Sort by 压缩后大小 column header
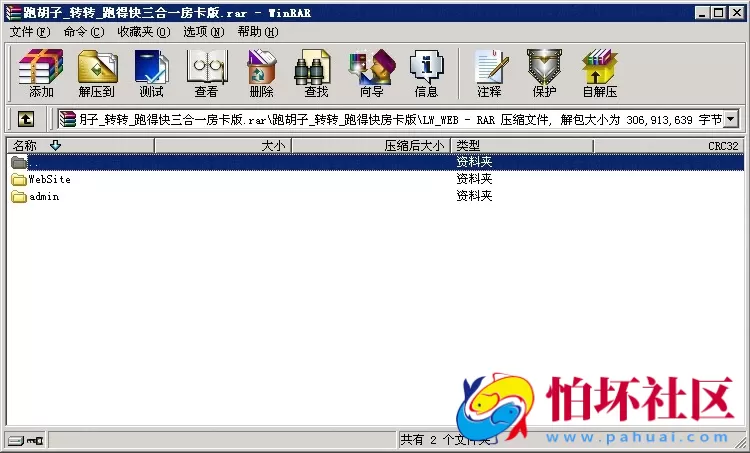Screen dimensions: 750x453 coord(371,145)
